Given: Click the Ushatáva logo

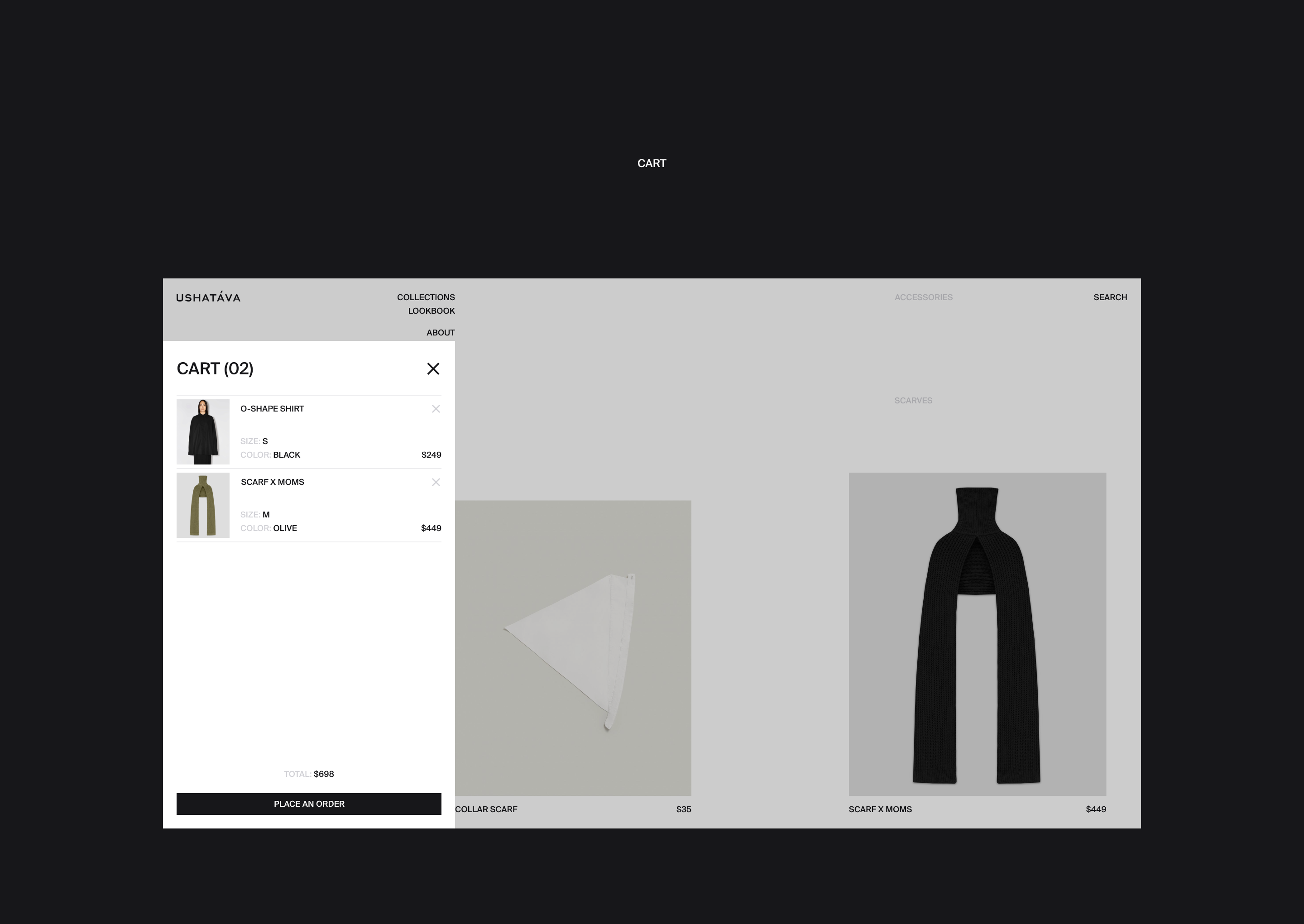Looking at the screenshot, I should 208,297.
